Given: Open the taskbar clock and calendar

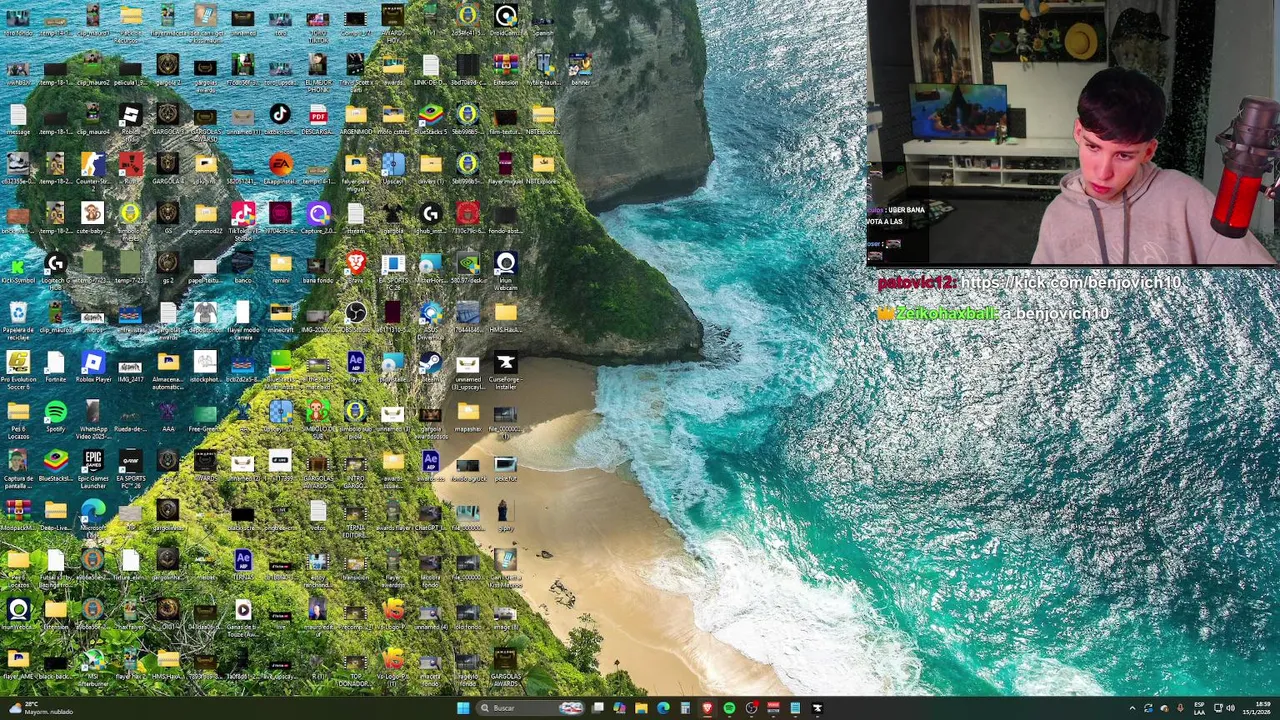Looking at the screenshot, I should [x=1259, y=708].
